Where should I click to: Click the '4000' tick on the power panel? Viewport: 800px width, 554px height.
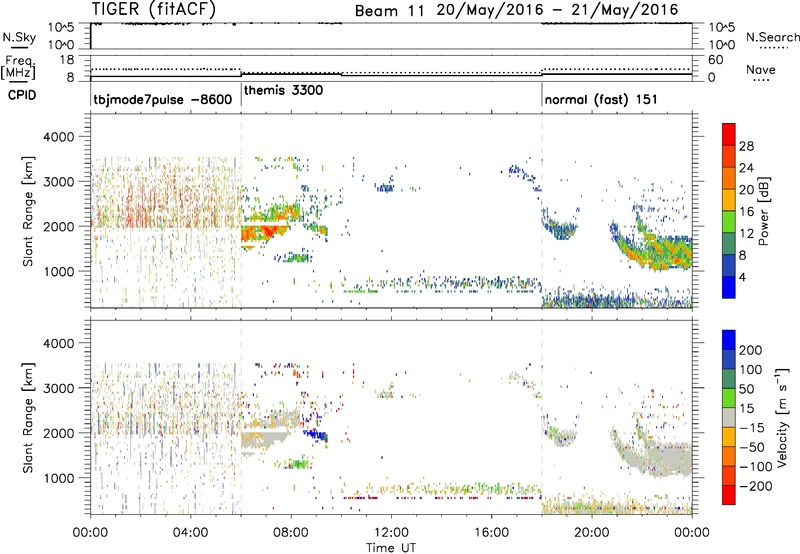pyautogui.click(x=59, y=137)
